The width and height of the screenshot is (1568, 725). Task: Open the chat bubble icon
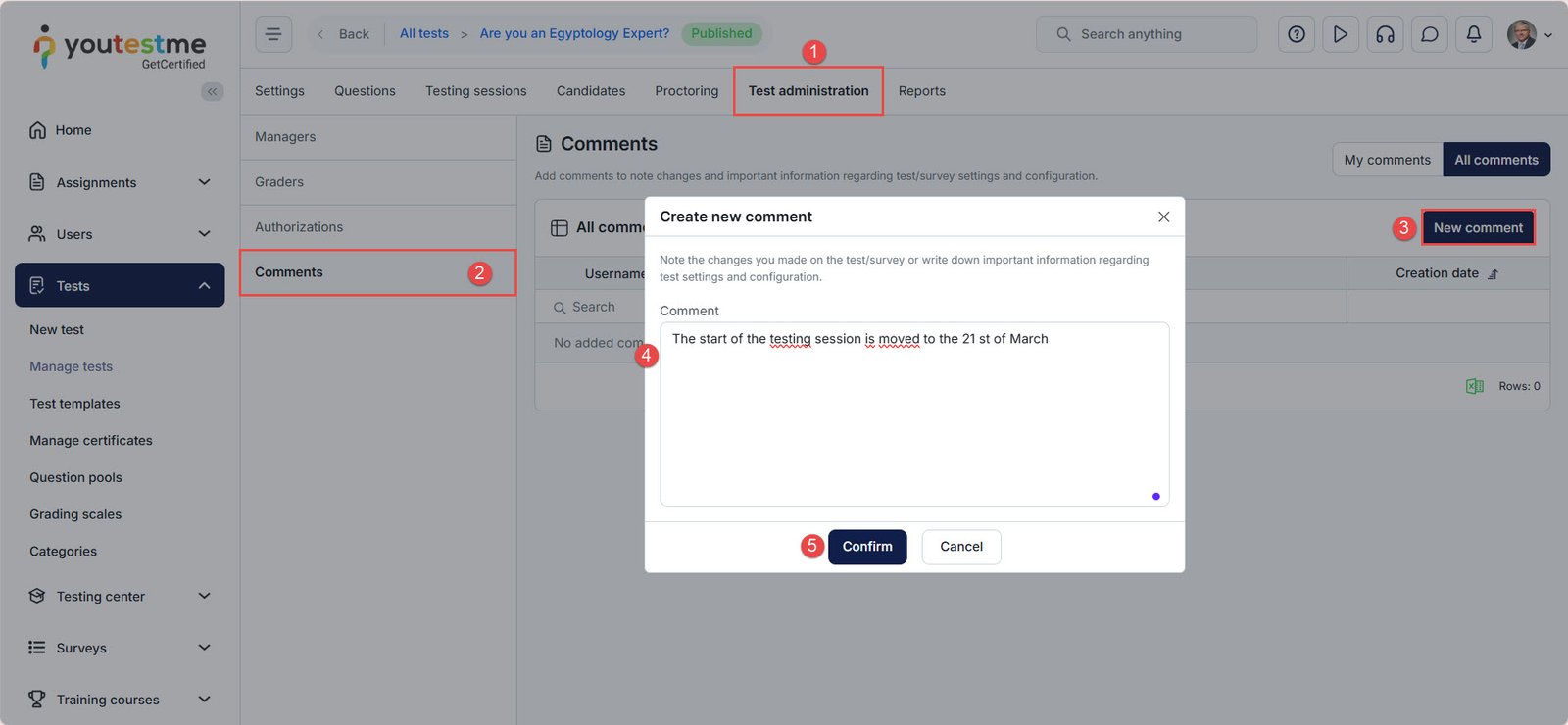pyautogui.click(x=1429, y=34)
